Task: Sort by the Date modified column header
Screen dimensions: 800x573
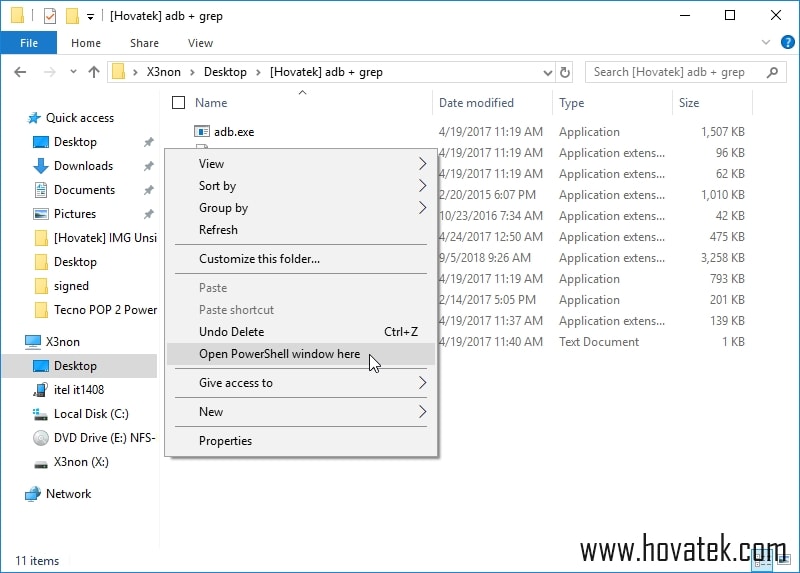Action: [476, 103]
